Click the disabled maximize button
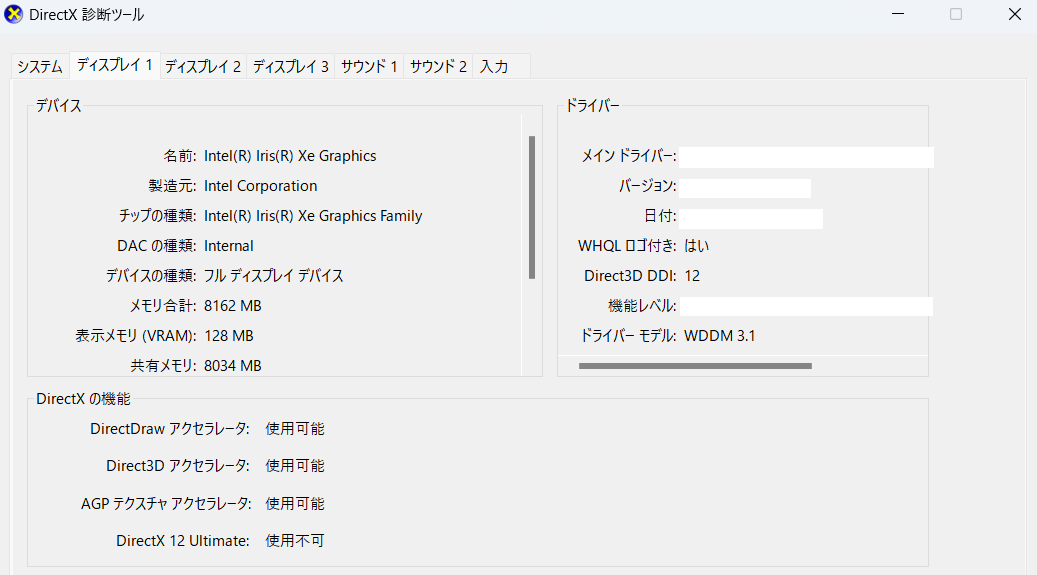Viewport: 1037px width, 575px height. (x=956, y=14)
